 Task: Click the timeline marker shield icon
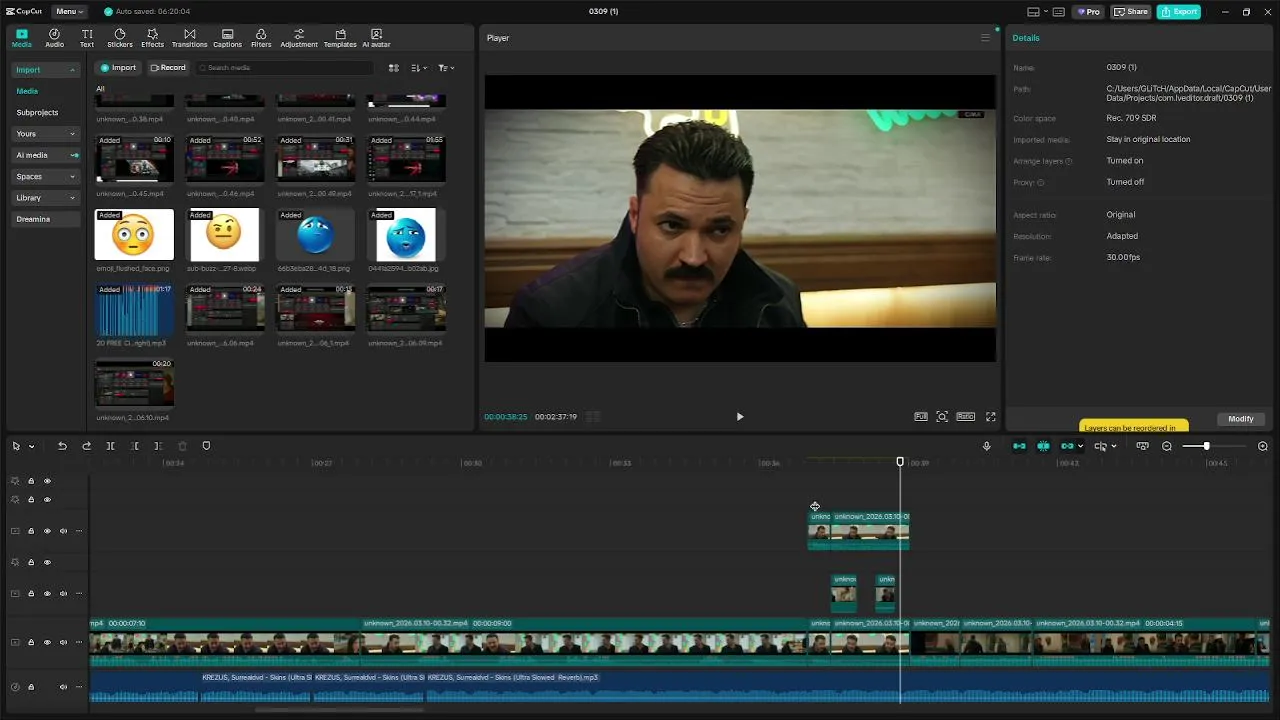[206, 446]
